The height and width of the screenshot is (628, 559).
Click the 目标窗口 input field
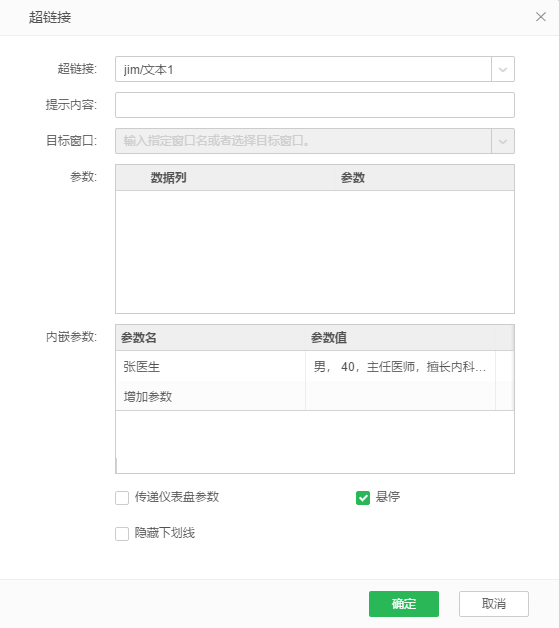point(303,141)
